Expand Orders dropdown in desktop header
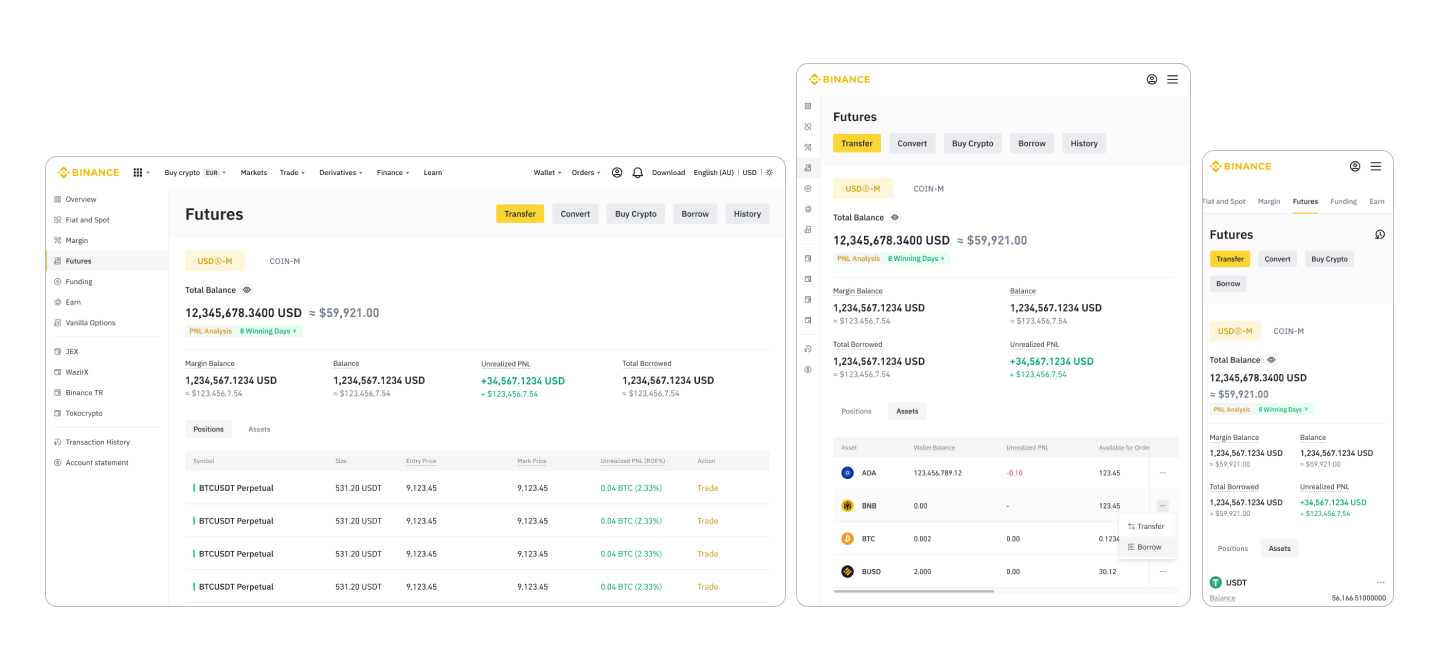This screenshot has height=670, width=1440. point(585,172)
